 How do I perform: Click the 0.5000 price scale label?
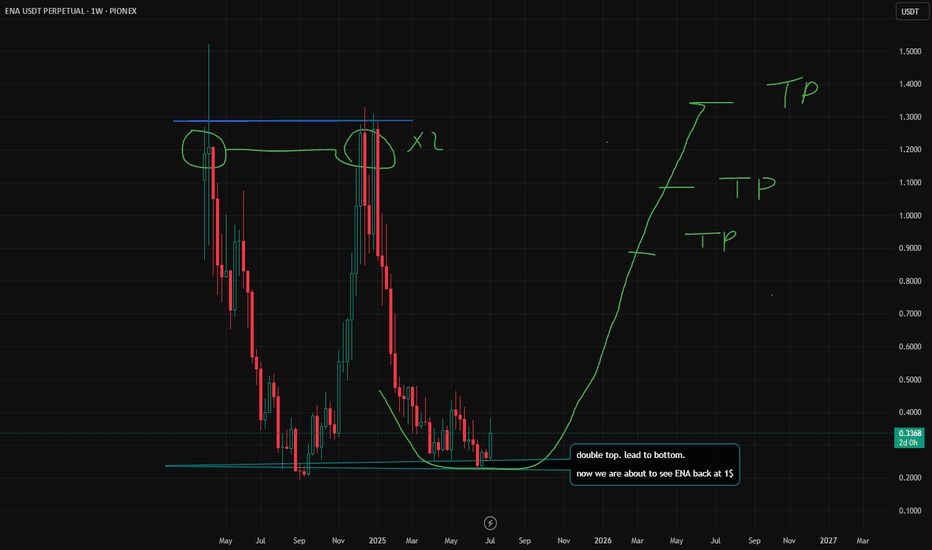910,379
